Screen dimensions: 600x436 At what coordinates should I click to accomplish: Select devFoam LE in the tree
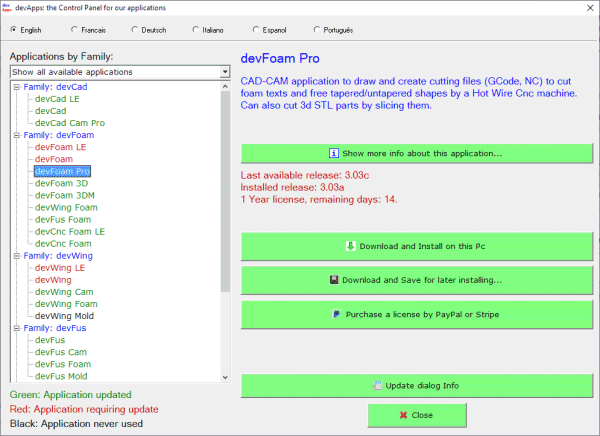pyautogui.click(x=60, y=147)
